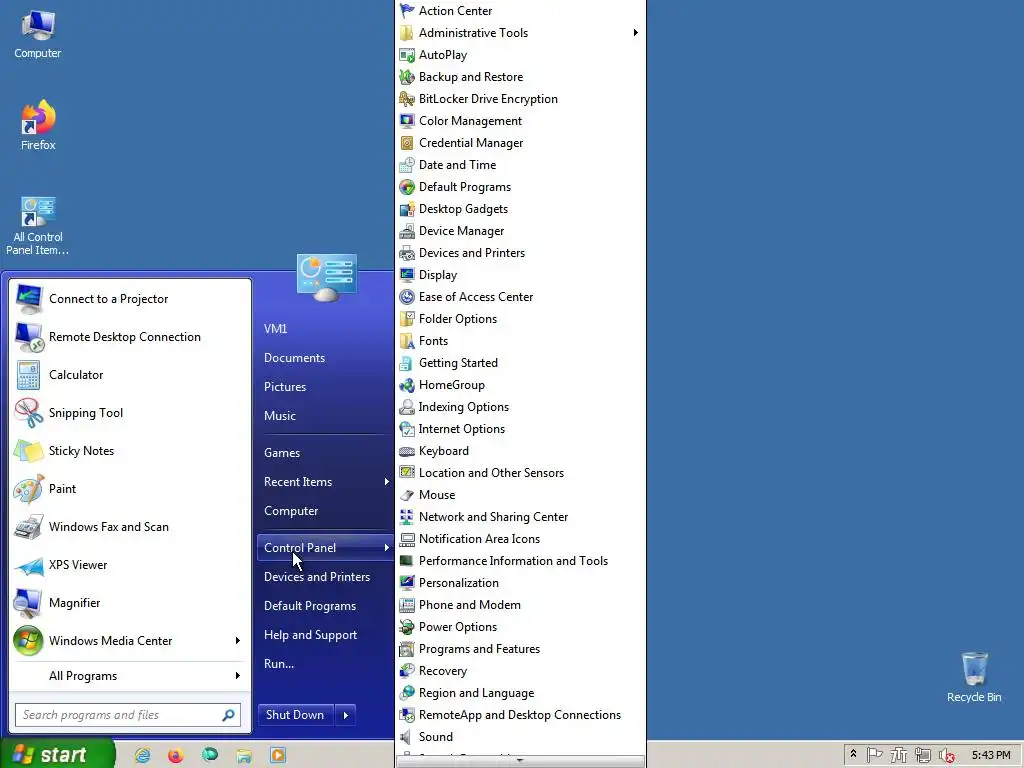
Task: Open Games in Start menu
Action: tap(282, 453)
